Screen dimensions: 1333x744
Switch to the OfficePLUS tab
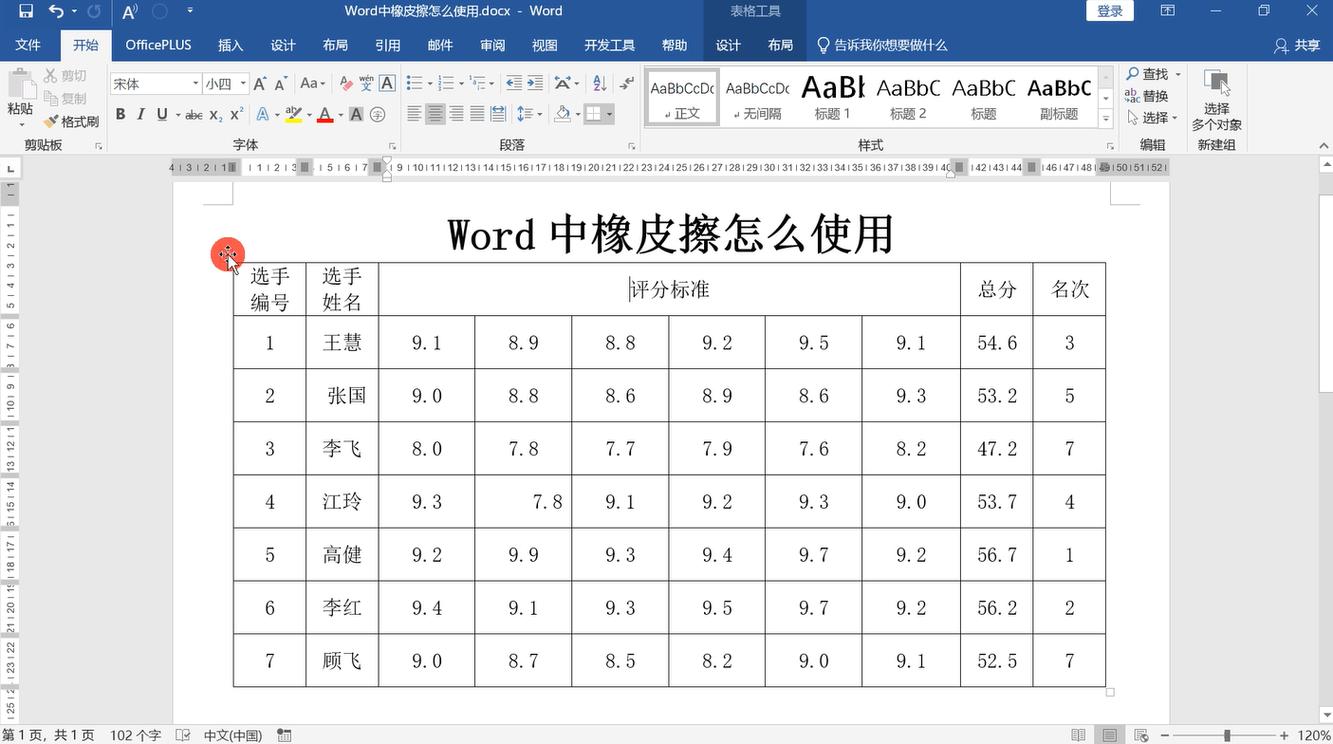(158, 45)
